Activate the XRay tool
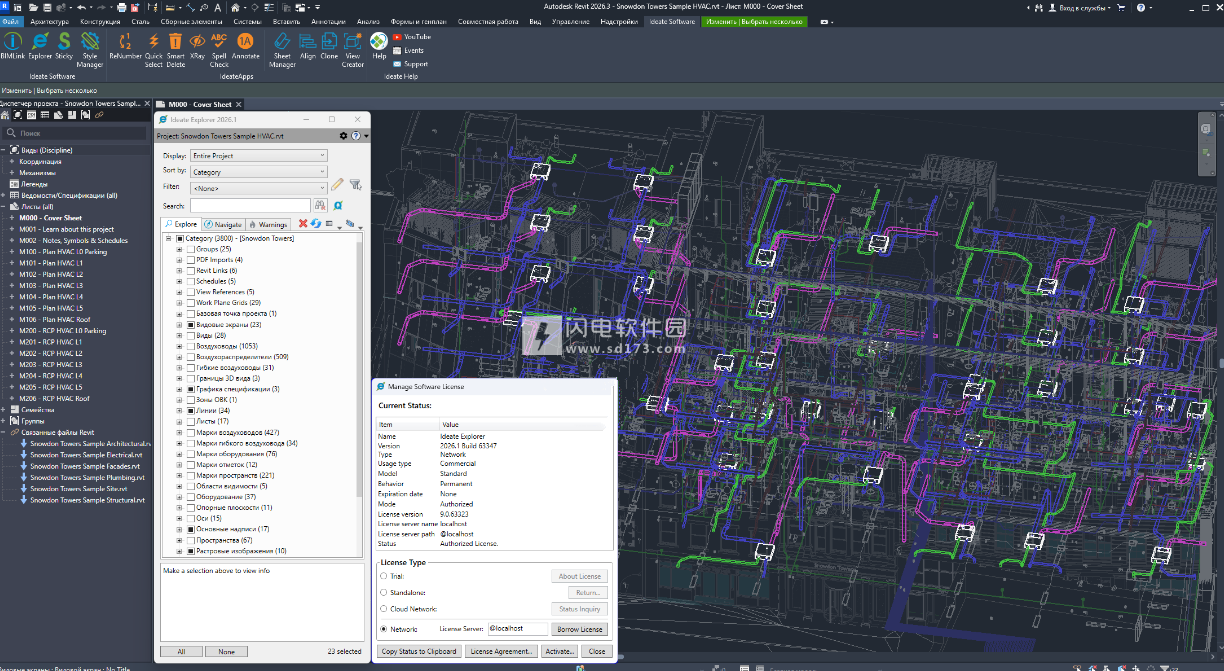Image resolution: width=1224 pixels, height=671 pixels. pyautogui.click(x=197, y=42)
